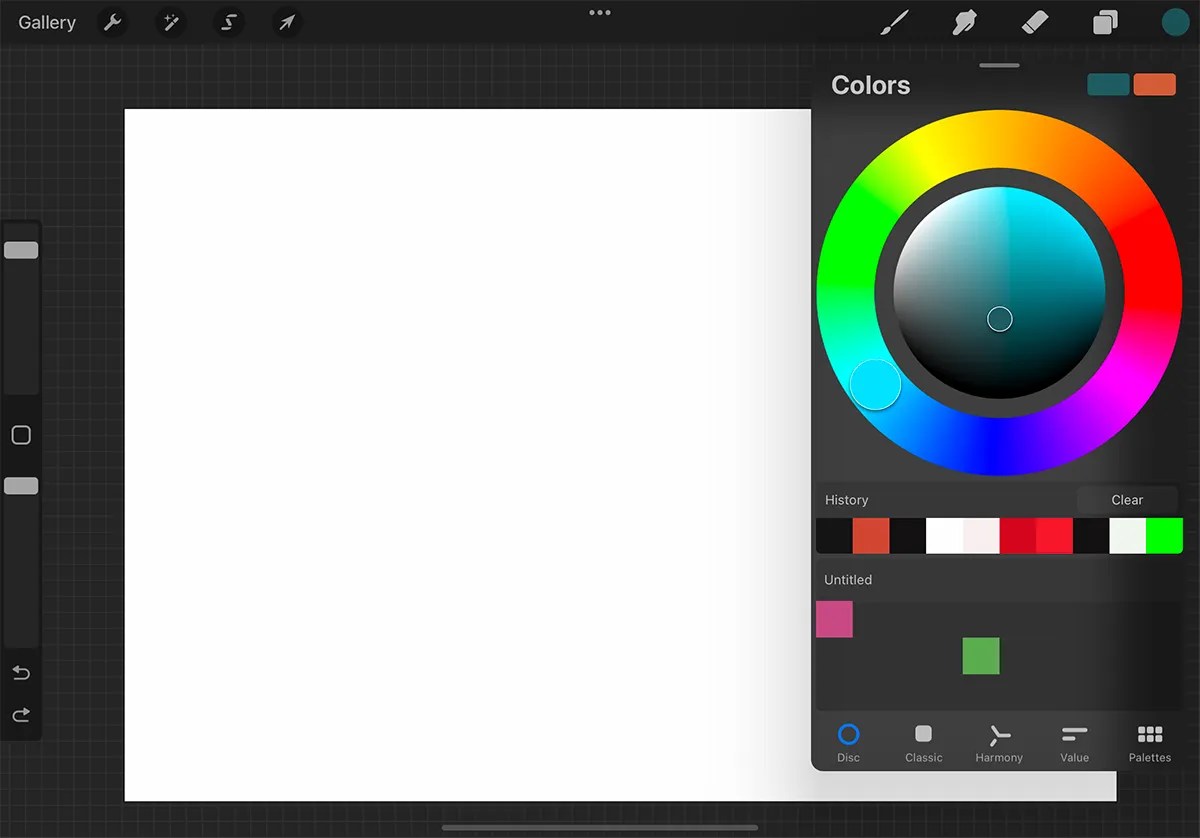Viewport: 1200px width, 838px height.
Task: Select the green swatch in Untitled palette
Action: pos(981,656)
